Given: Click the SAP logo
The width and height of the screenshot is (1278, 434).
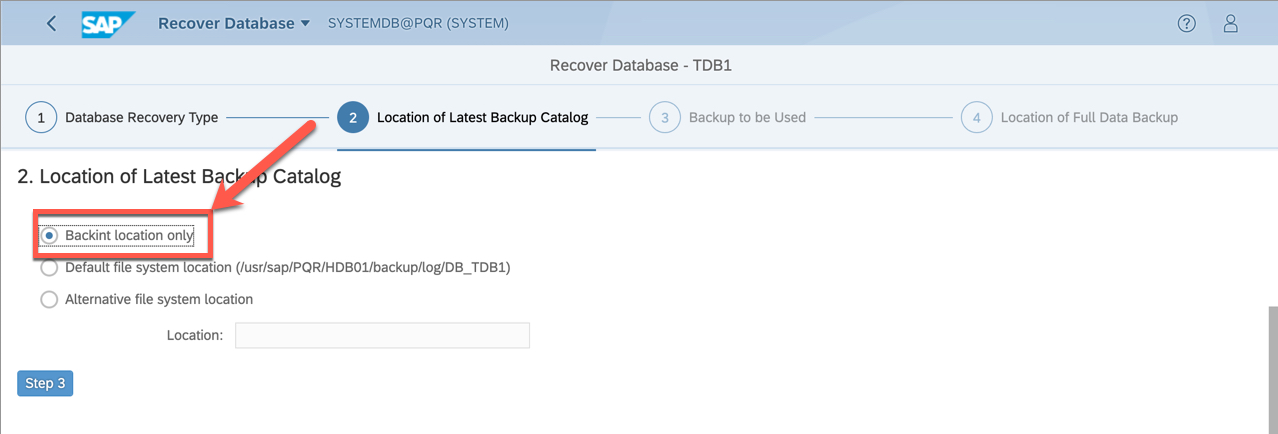Looking at the screenshot, I should coord(108,24).
